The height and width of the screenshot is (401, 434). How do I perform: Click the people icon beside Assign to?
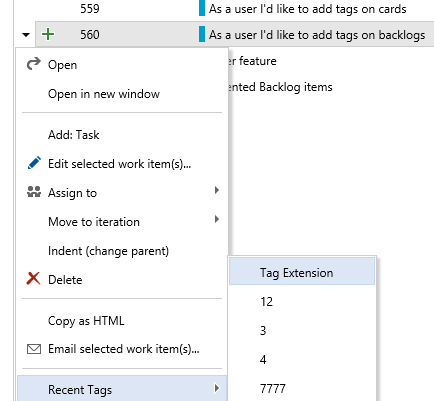click(x=34, y=192)
